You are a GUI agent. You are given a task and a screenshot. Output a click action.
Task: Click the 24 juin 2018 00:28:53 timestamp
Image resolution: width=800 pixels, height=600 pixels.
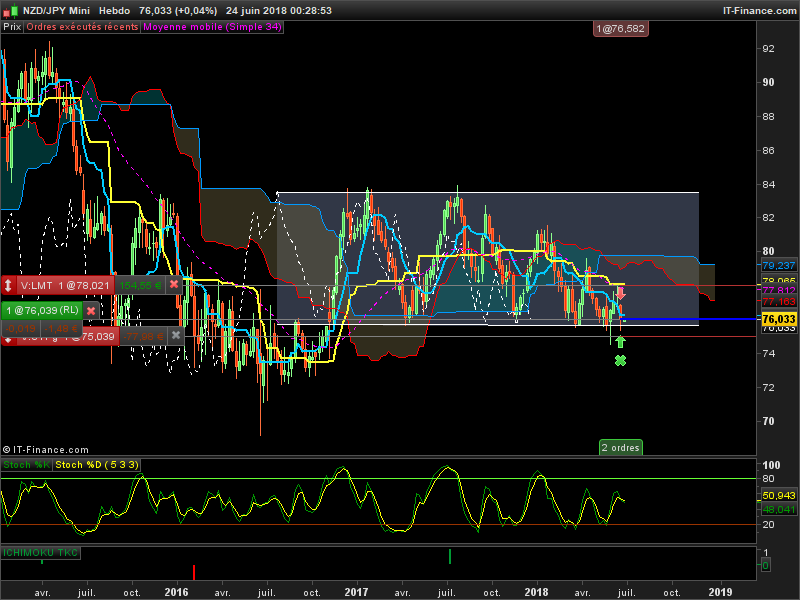pyautogui.click(x=279, y=10)
